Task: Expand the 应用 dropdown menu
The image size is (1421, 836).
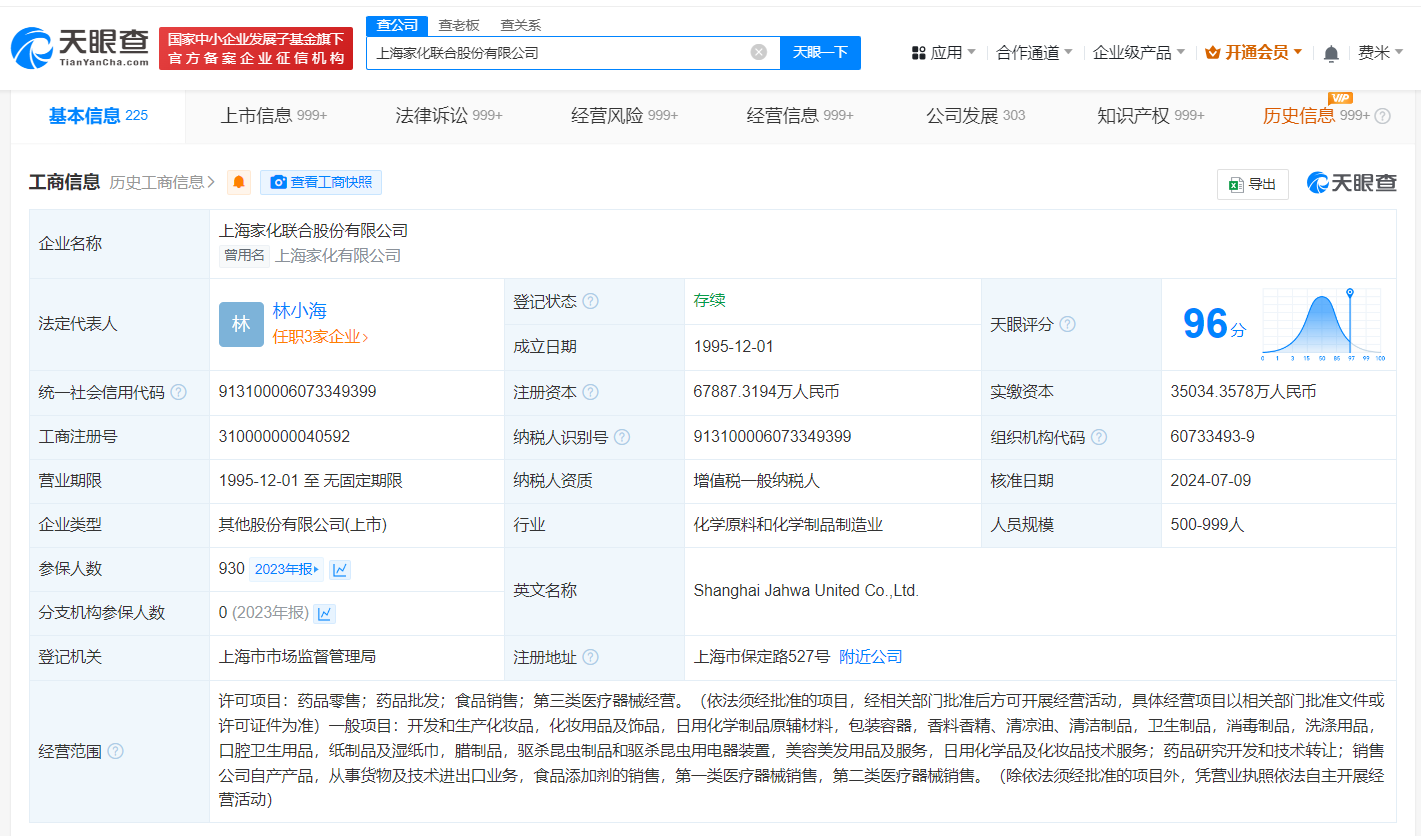Action: (944, 52)
